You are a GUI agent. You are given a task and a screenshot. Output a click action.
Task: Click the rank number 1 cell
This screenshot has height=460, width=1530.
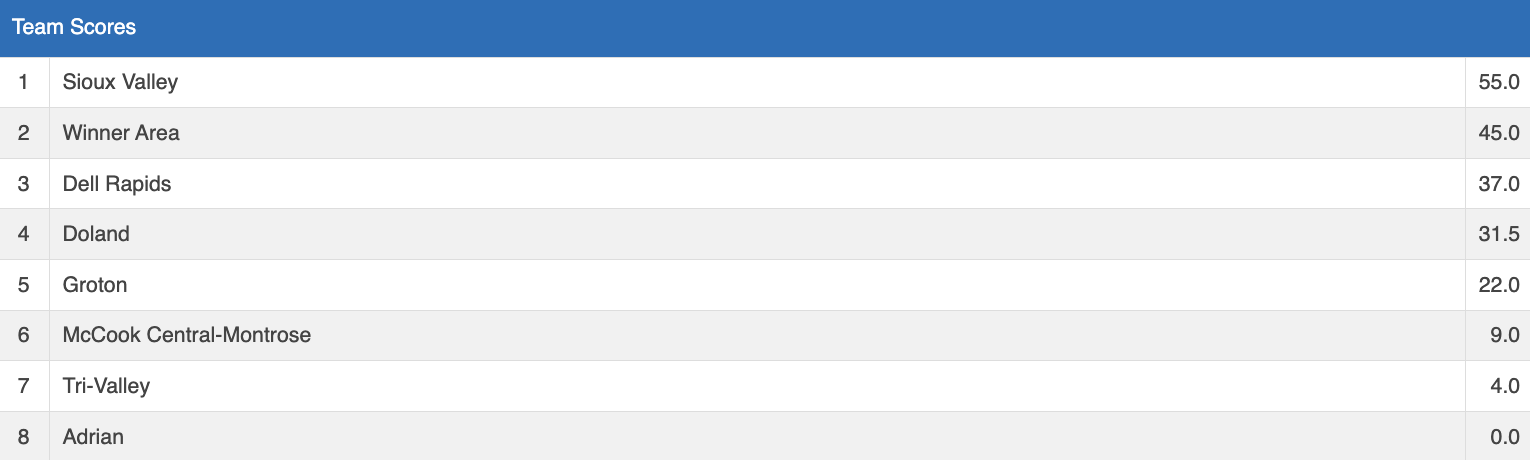click(x=24, y=82)
